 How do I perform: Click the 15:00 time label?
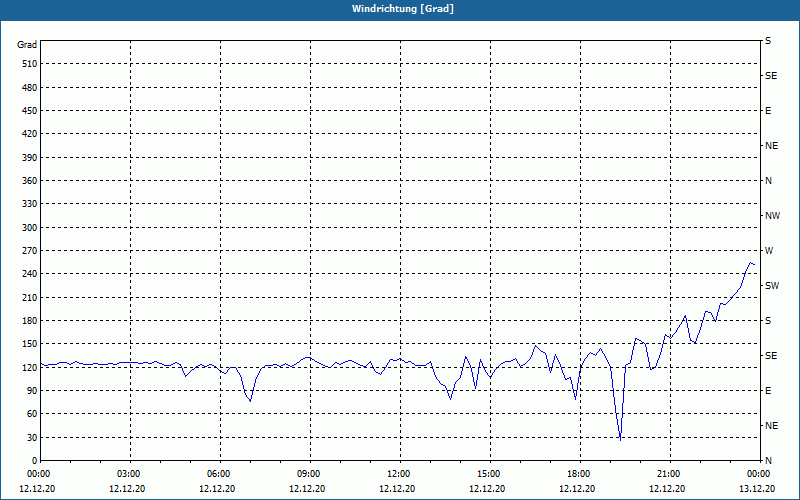[x=487, y=474]
